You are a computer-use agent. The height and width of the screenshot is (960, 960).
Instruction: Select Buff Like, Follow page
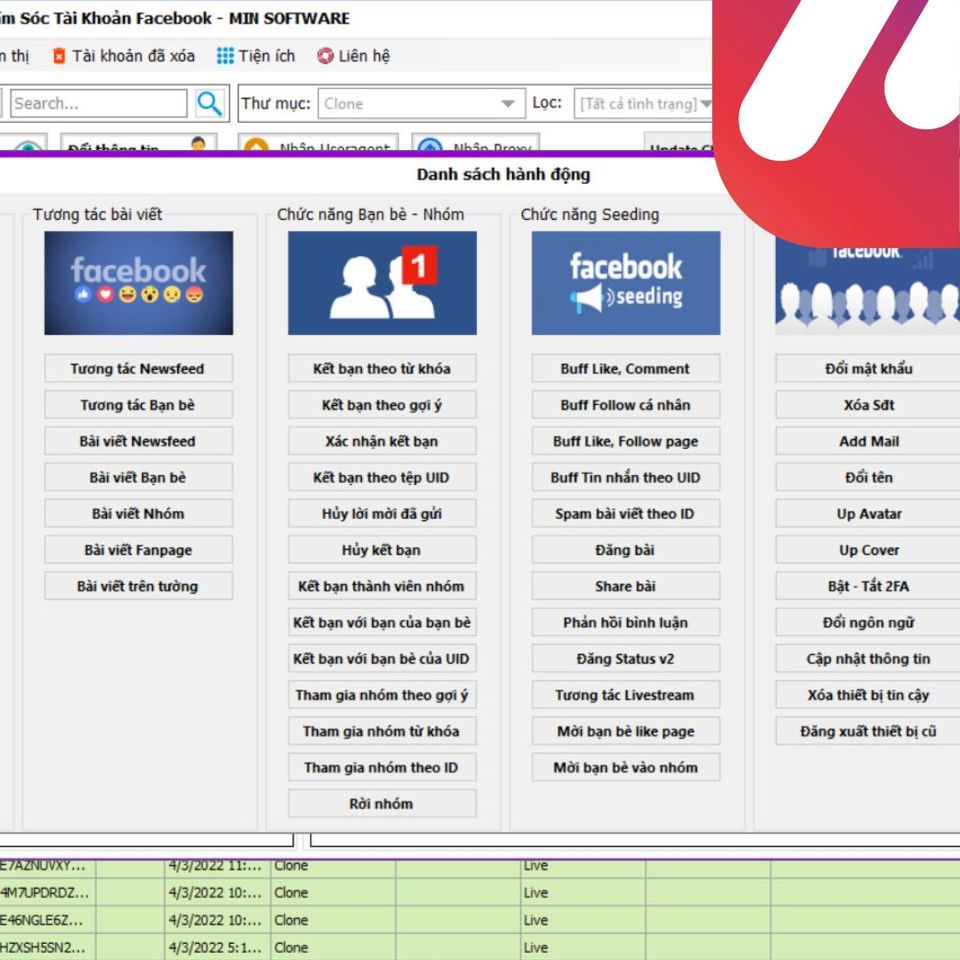626,441
